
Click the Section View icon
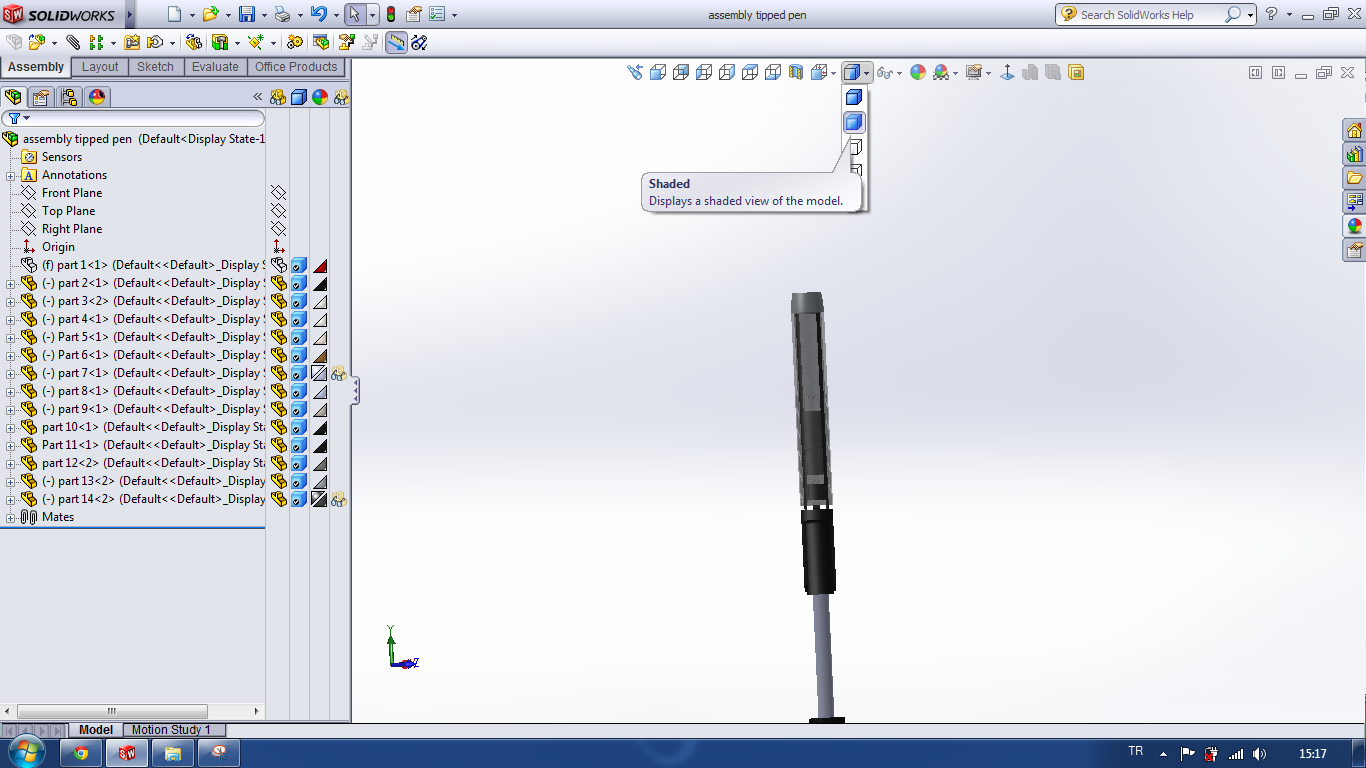point(796,72)
